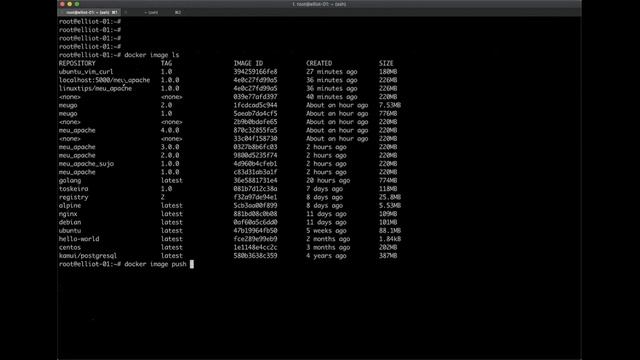
Task: Minimize the terminal with yellow button
Action: click(x=70, y=4)
